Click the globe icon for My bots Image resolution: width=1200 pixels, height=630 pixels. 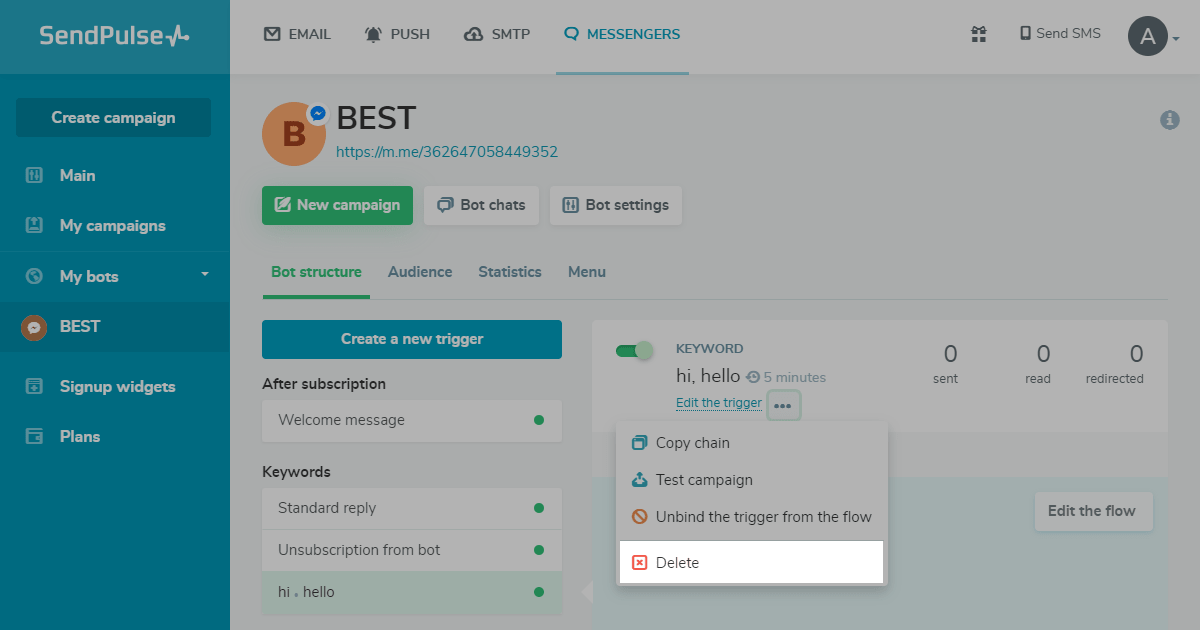[34, 276]
